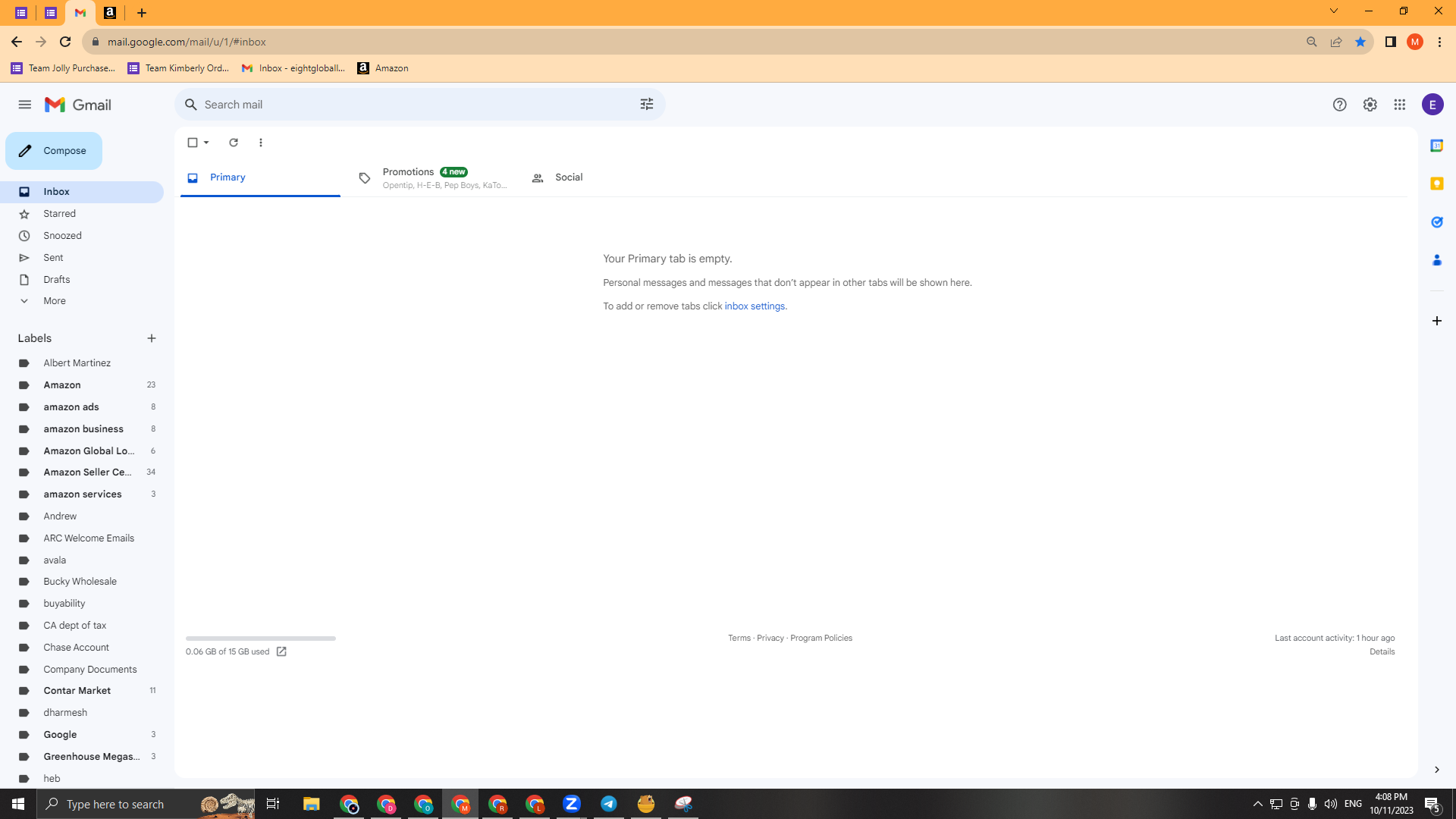The width and height of the screenshot is (1456, 819).
Task: Open the Windows Start menu
Action: point(18,804)
